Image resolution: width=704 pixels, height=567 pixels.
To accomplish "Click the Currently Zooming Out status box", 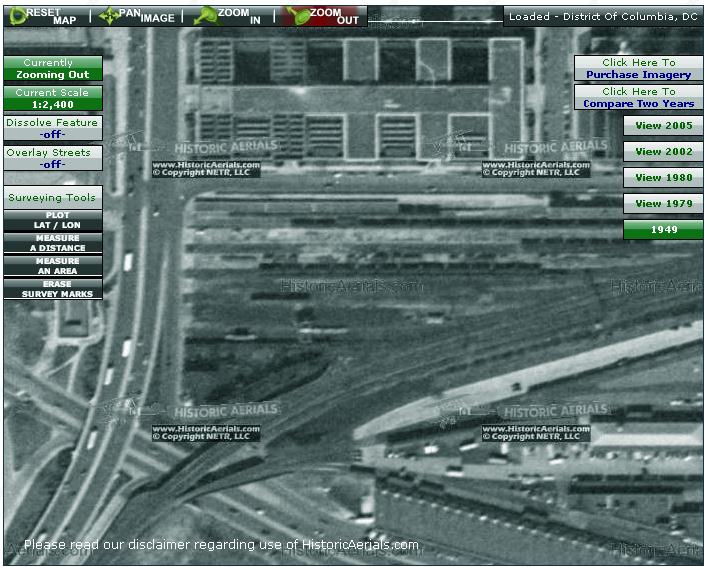I will tap(52, 69).
